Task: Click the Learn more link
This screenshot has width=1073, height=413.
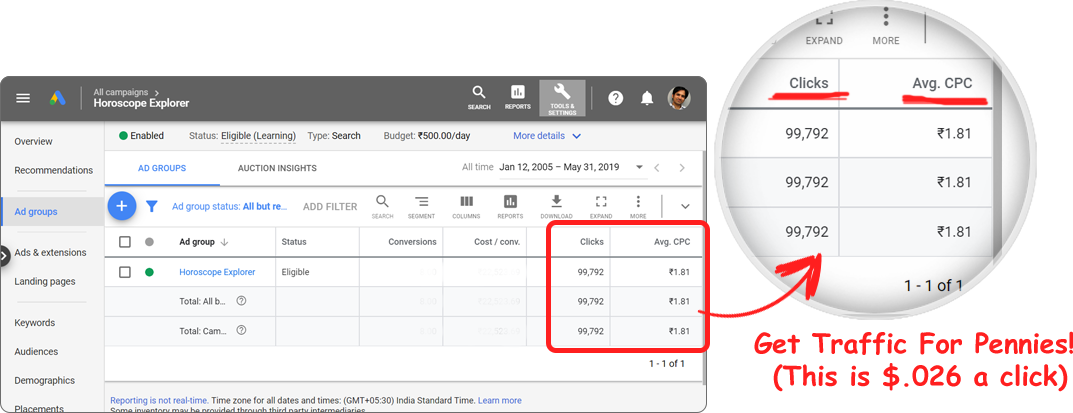Action: click(499, 401)
